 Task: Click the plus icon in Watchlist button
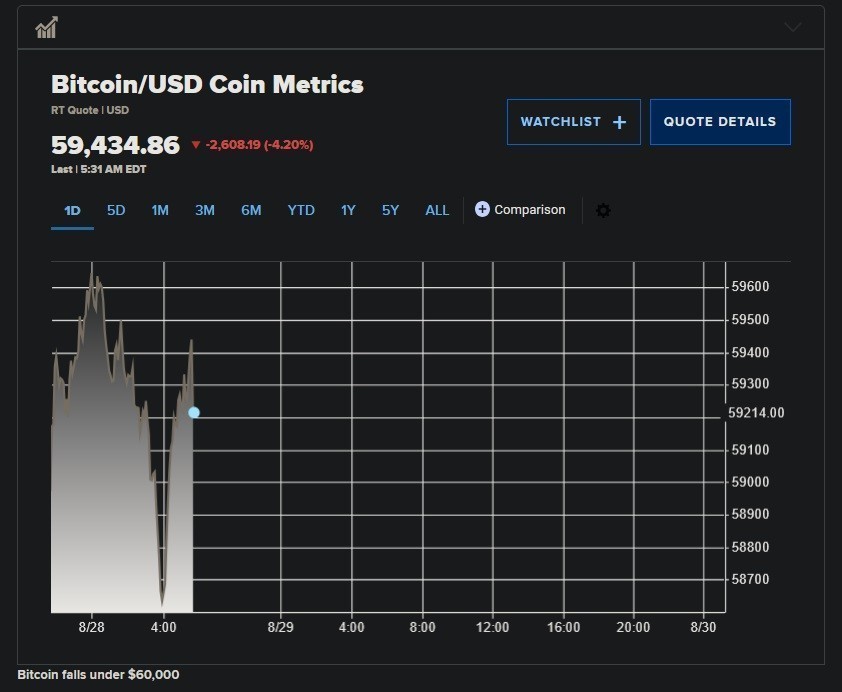(619, 122)
